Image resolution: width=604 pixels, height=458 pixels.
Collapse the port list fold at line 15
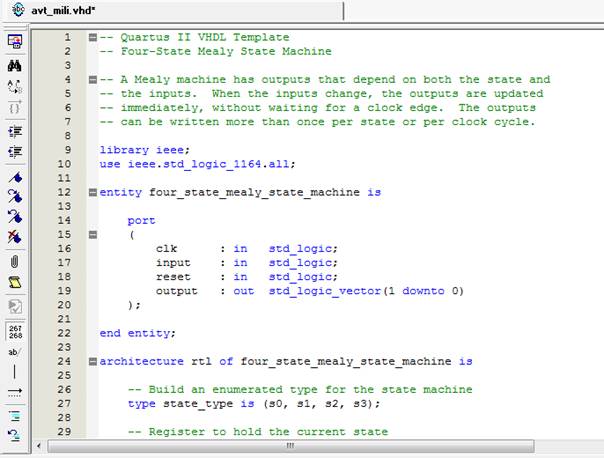click(93, 235)
